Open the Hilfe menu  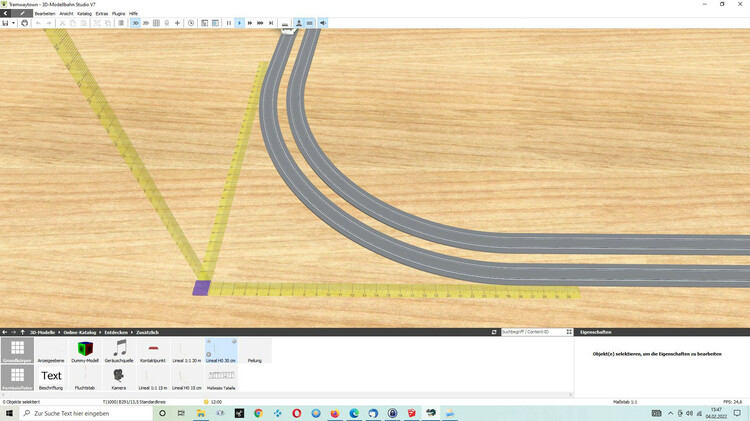point(133,13)
